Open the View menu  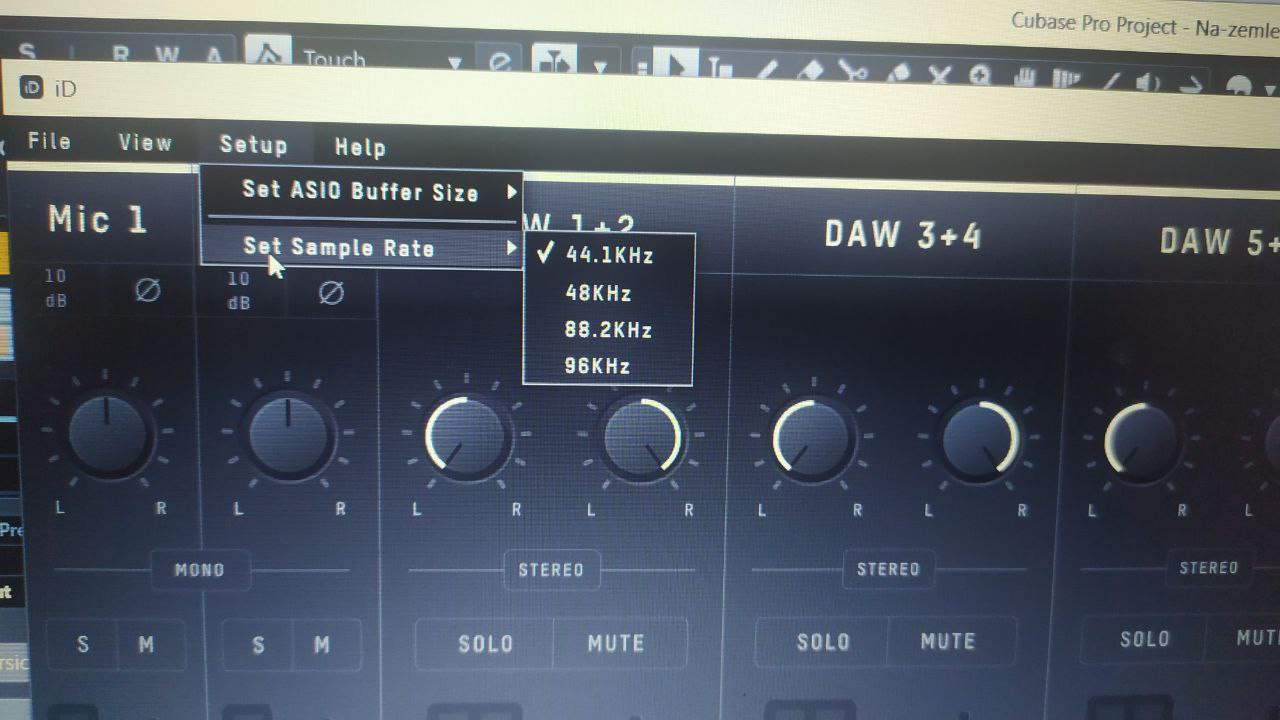[145, 143]
